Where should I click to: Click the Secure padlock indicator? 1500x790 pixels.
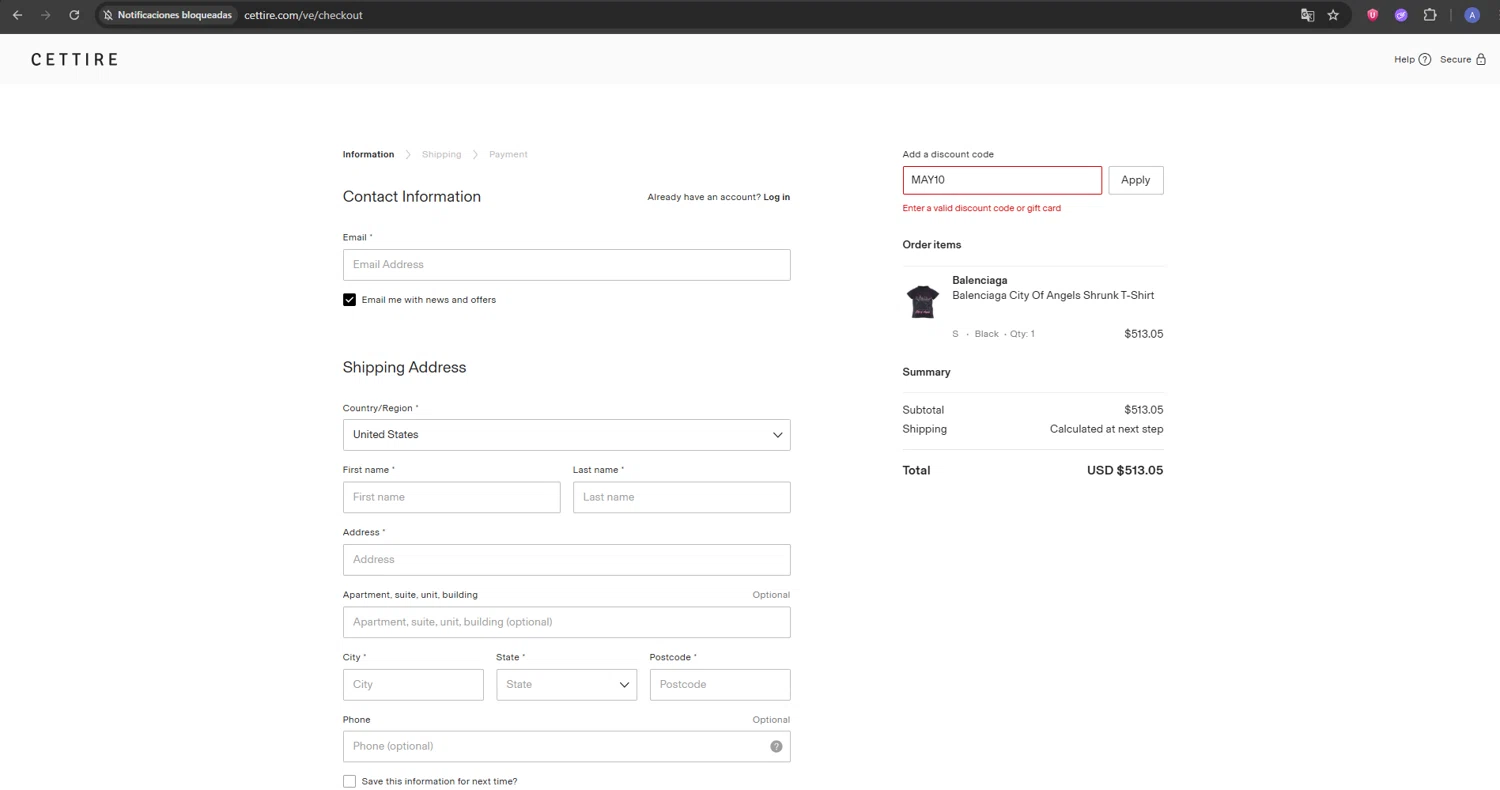click(x=1463, y=59)
